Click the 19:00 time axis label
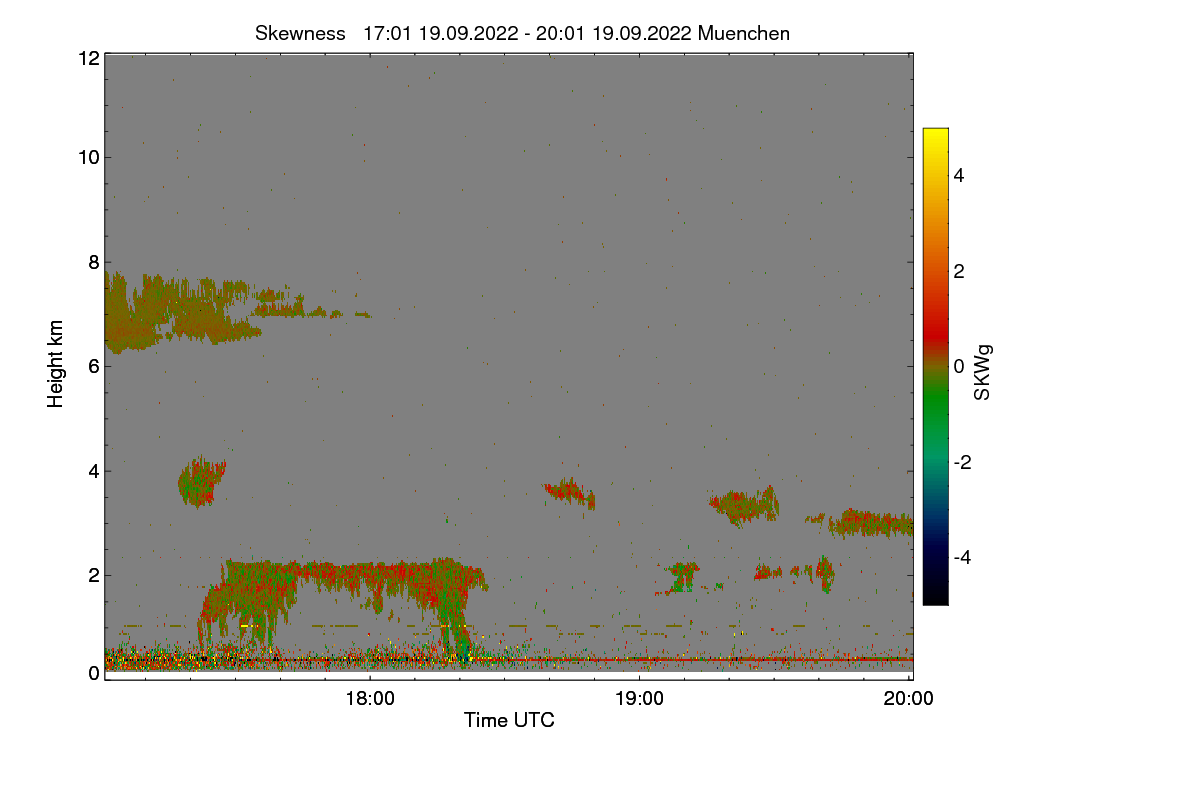This screenshot has width=1200, height=800. [x=640, y=699]
